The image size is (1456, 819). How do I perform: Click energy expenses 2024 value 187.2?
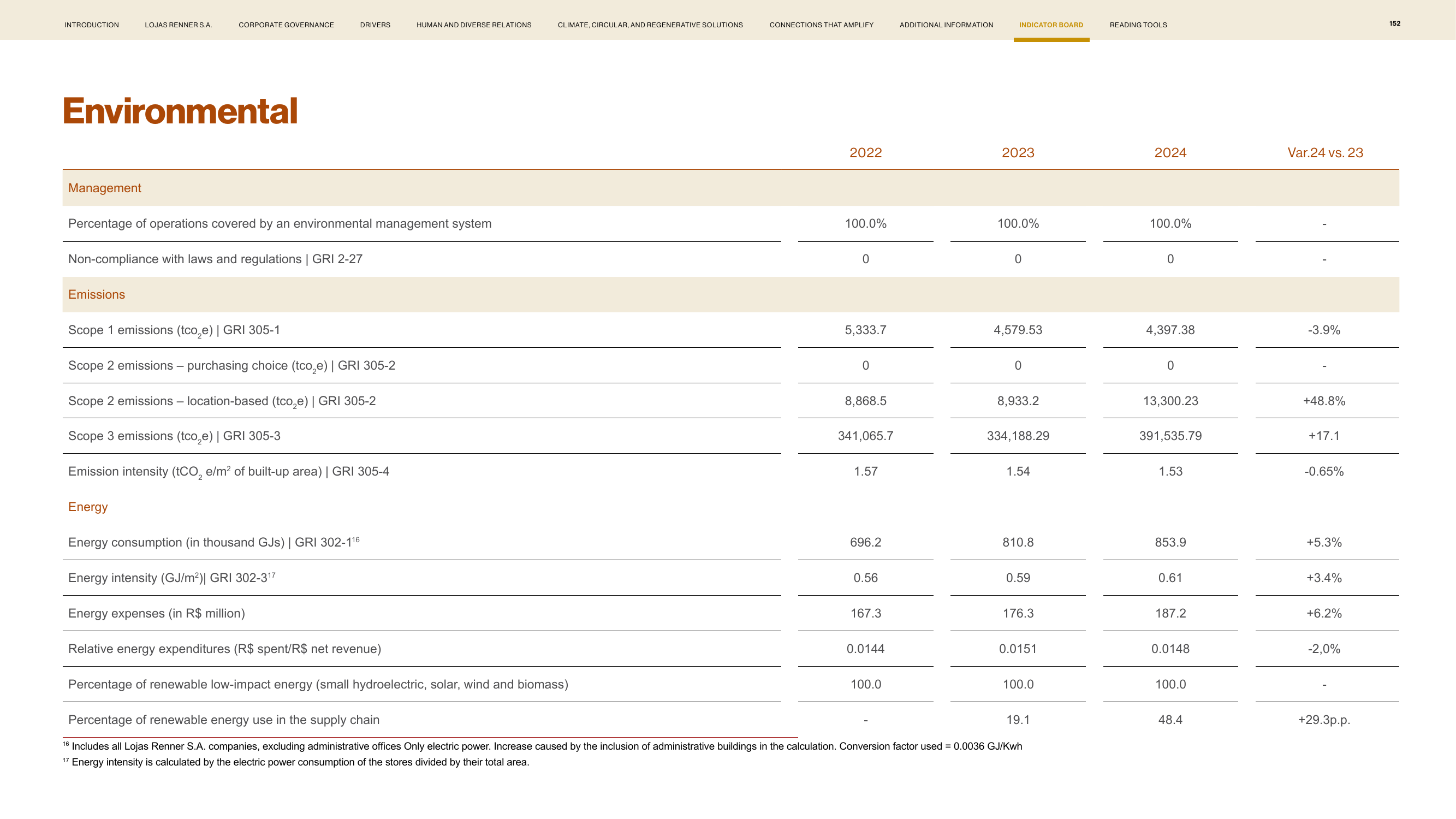click(1170, 613)
